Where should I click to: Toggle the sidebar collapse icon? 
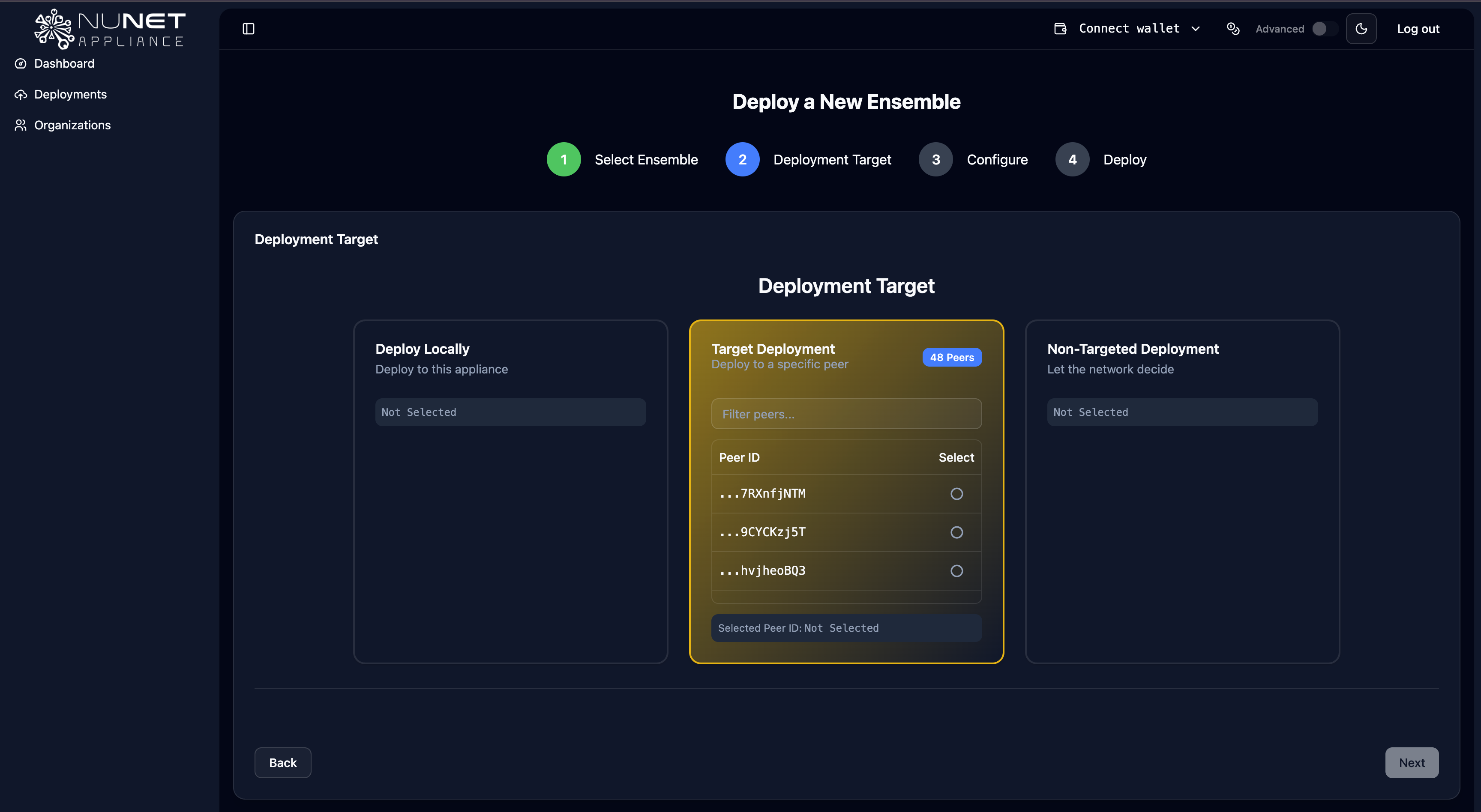[249, 28]
